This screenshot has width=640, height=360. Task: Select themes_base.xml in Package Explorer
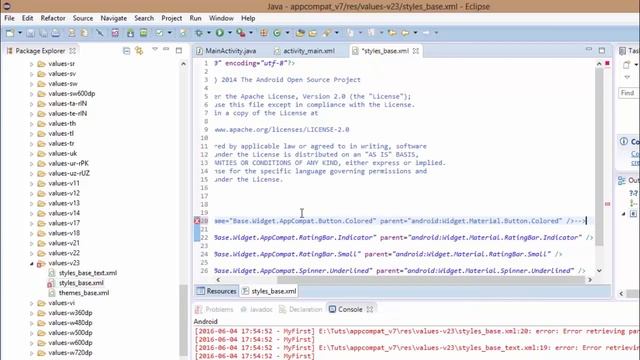click(84, 293)
